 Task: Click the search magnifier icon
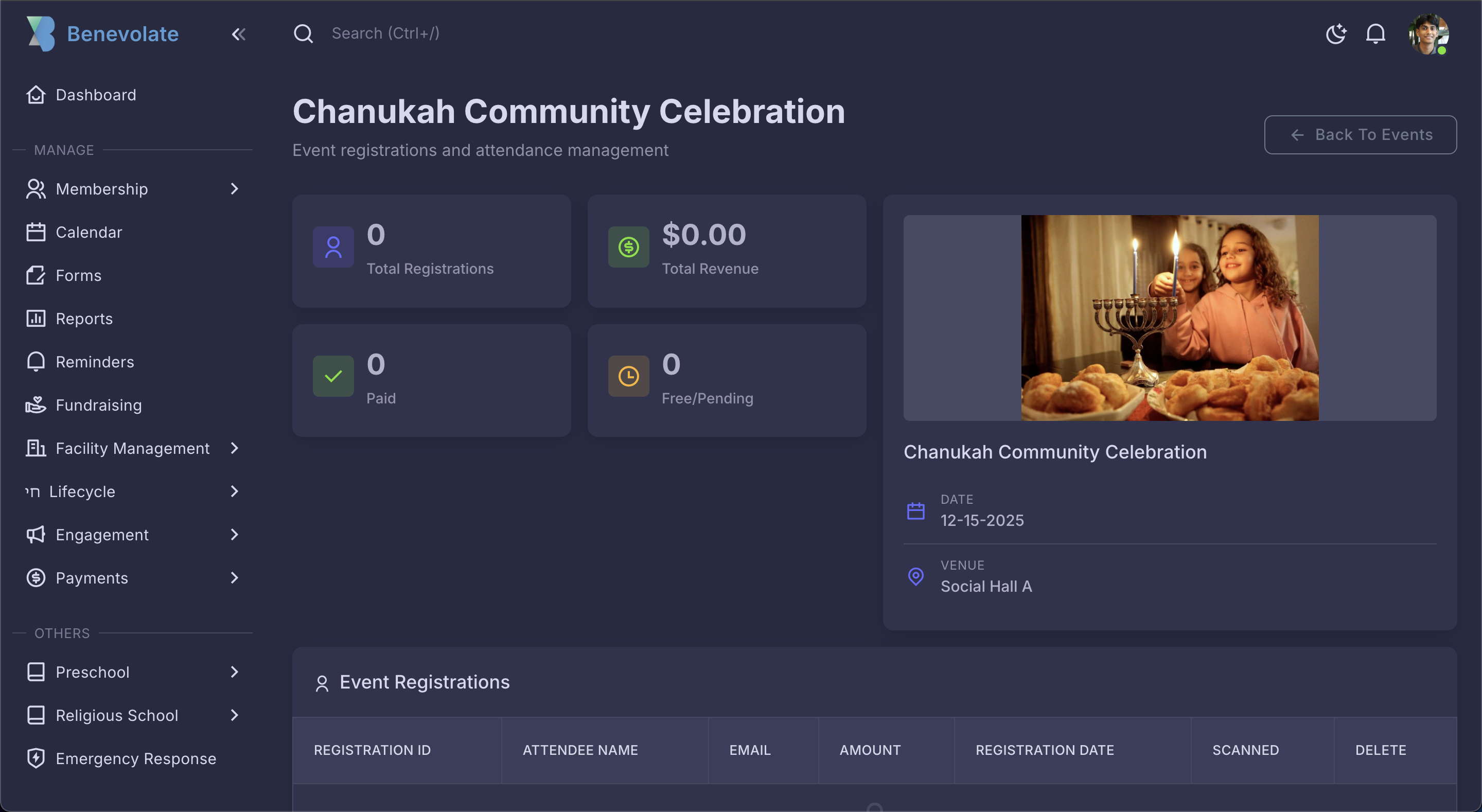coord(303,33)
